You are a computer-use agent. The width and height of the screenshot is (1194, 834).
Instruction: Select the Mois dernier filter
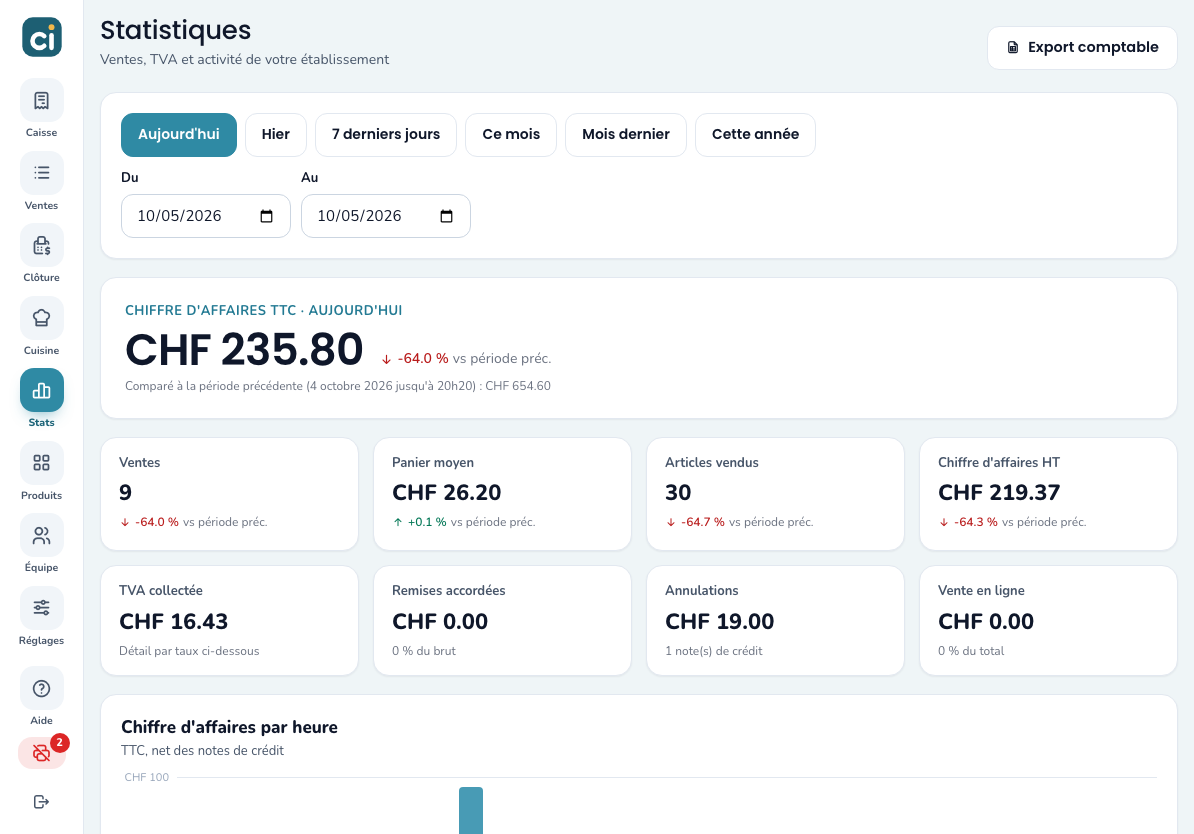pos(626,135)
